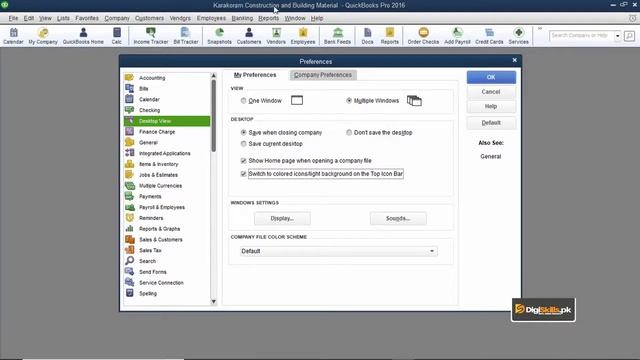The image size is (640, 360).
Task: Launch the Calc calculator icon
Action: (116, 36)
